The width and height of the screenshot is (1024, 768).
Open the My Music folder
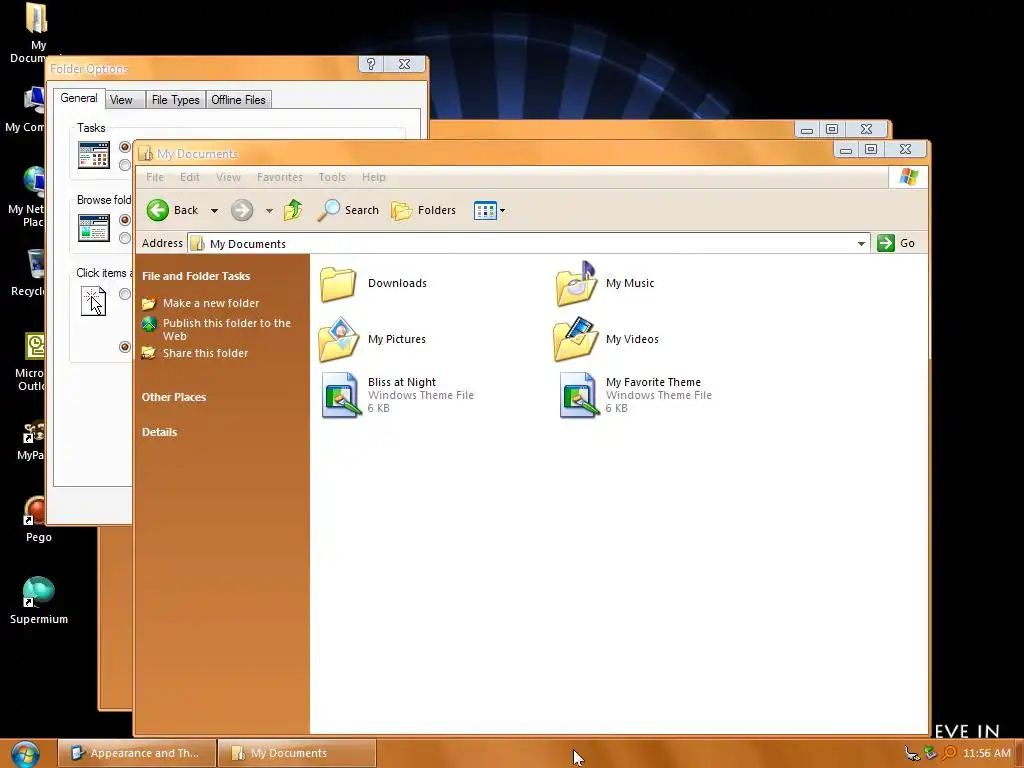(x=604, y=283)
